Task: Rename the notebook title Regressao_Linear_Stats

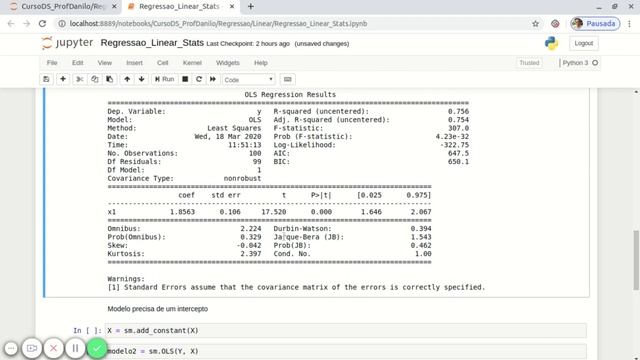Action: pos(152,43)
